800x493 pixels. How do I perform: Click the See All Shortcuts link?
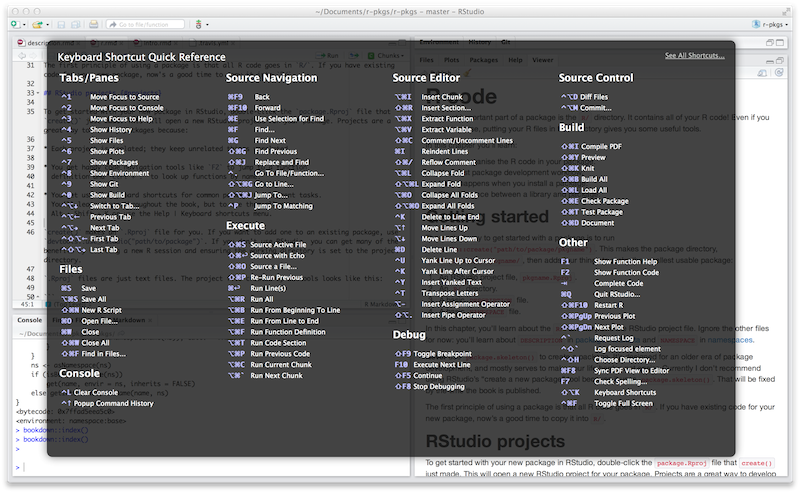(x=694, y=56)
